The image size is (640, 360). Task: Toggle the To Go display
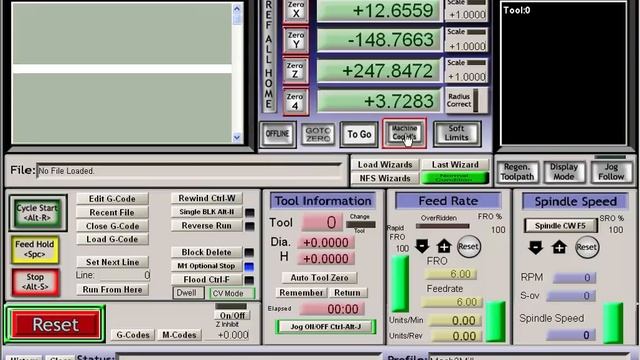pos(359,134)
